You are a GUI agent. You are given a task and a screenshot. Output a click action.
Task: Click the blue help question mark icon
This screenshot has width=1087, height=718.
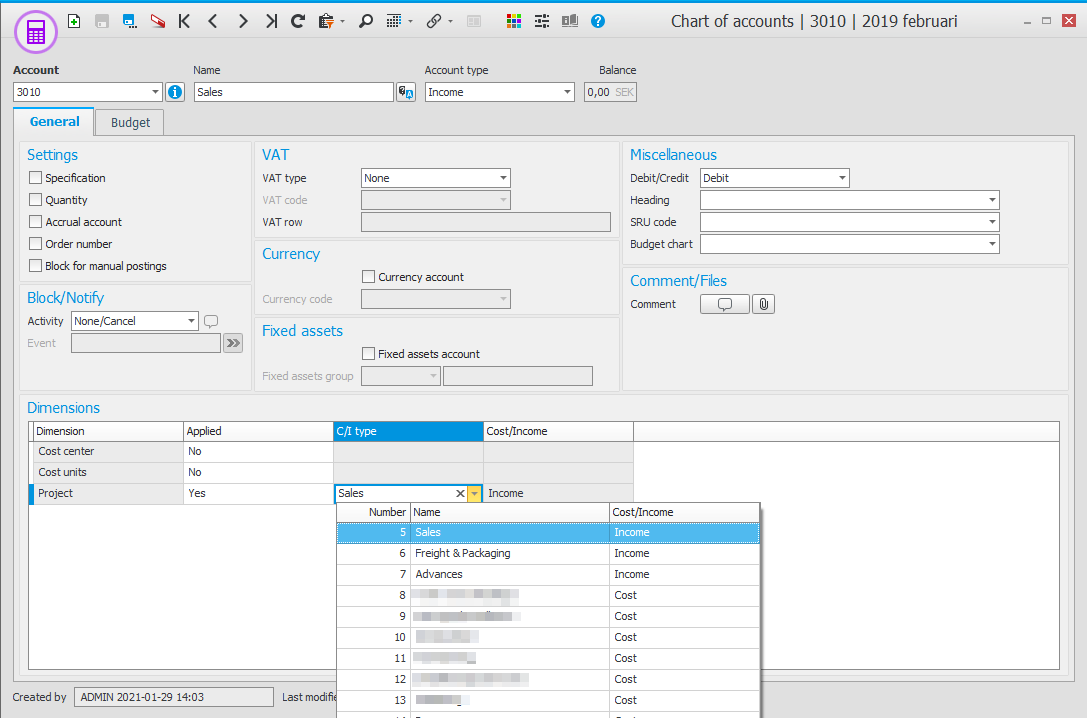[x=597, y=21]
